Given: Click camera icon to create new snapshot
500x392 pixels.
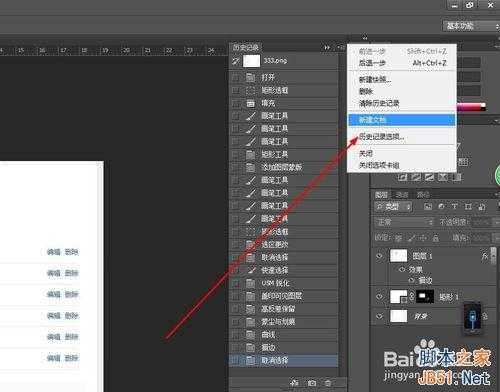Looking at the screenshot, I should coord(312,383).
